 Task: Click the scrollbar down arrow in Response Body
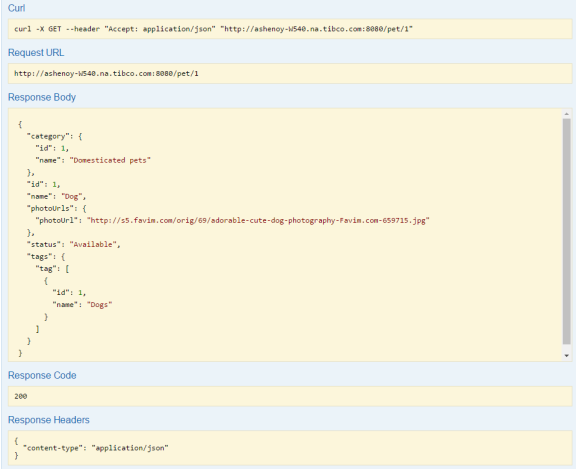(x=566, y=355)
